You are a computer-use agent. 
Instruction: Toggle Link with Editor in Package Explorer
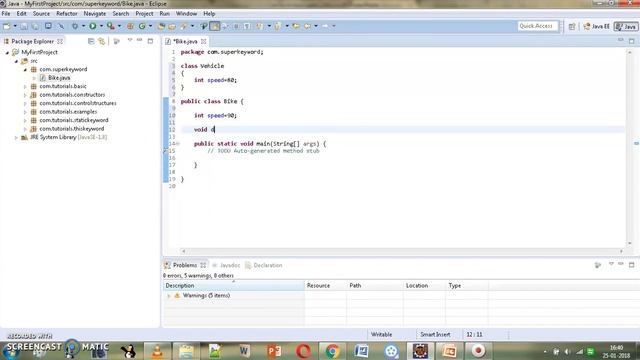102,41
